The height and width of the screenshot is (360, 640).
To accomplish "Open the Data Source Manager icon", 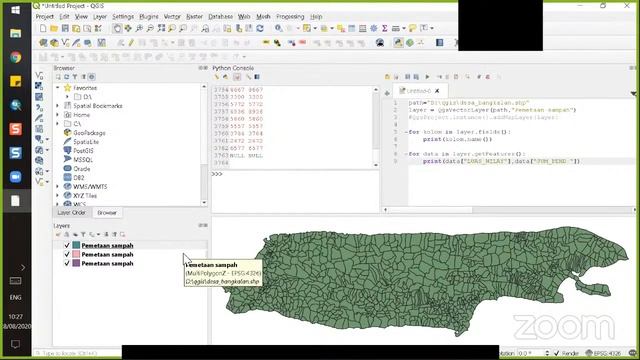I will [43, 42].
